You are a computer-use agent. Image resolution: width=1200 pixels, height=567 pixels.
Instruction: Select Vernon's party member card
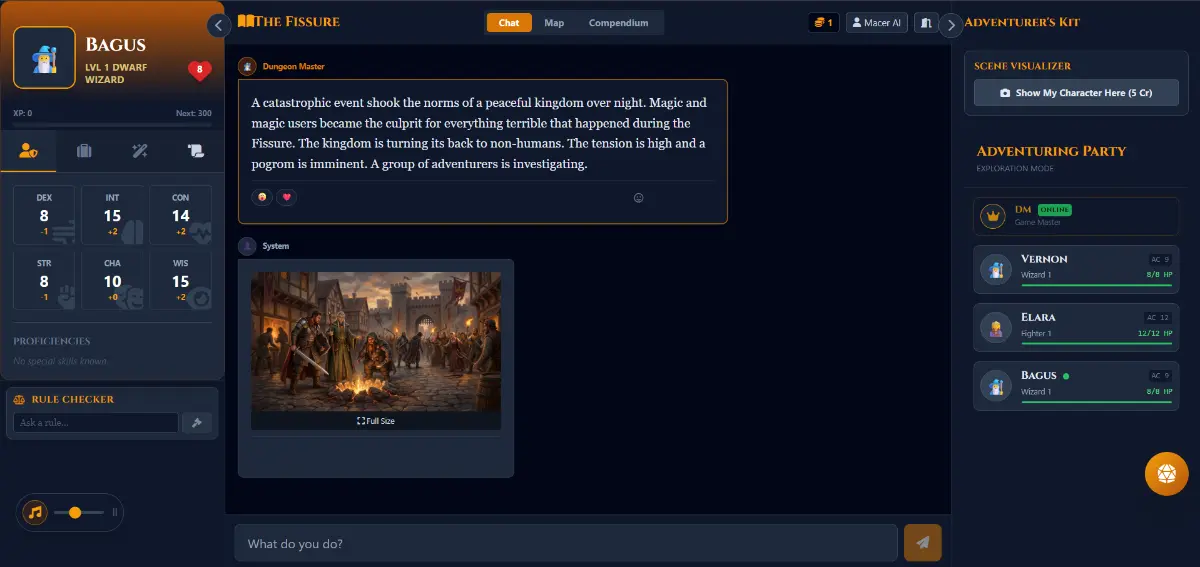[1076, 269]
